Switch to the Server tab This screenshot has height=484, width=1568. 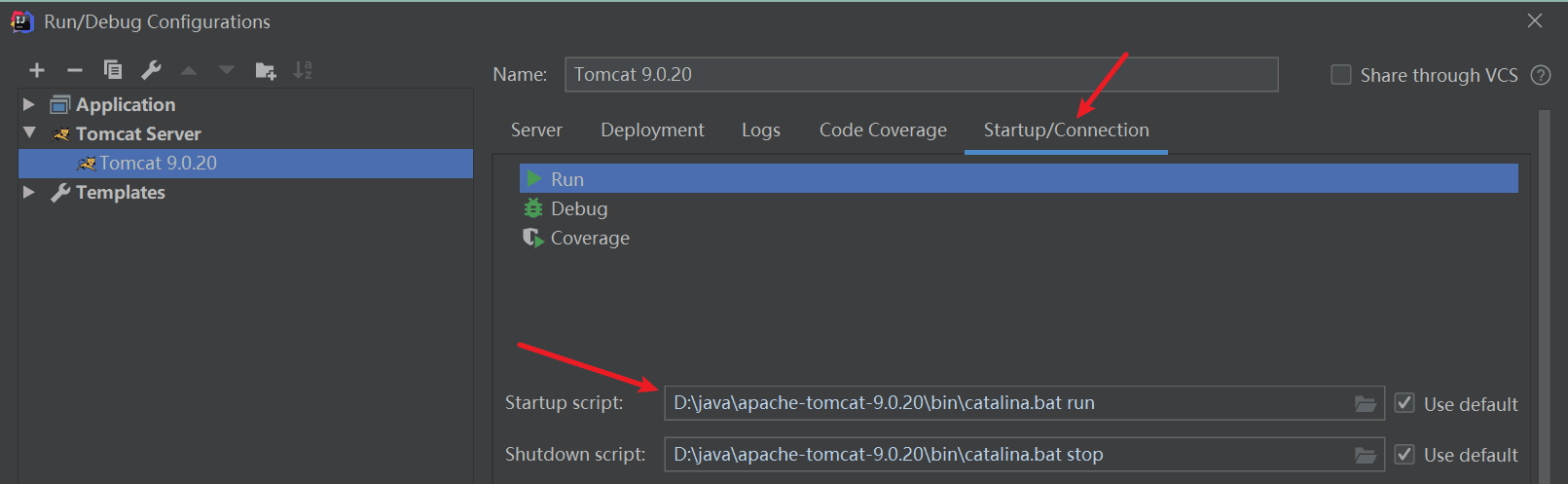pos(536,130)
